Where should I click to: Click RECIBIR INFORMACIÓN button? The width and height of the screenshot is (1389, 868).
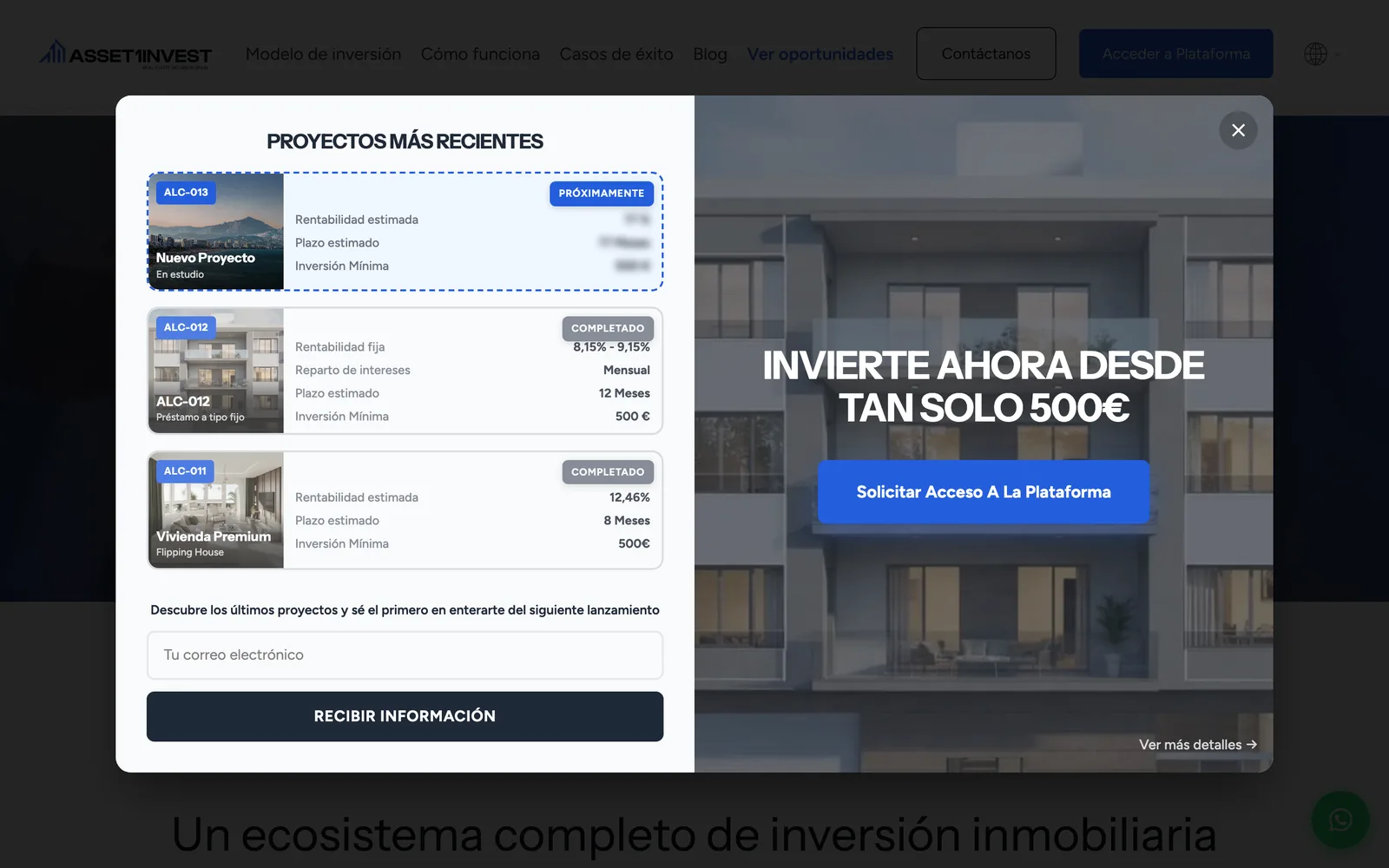click(405, 716)
